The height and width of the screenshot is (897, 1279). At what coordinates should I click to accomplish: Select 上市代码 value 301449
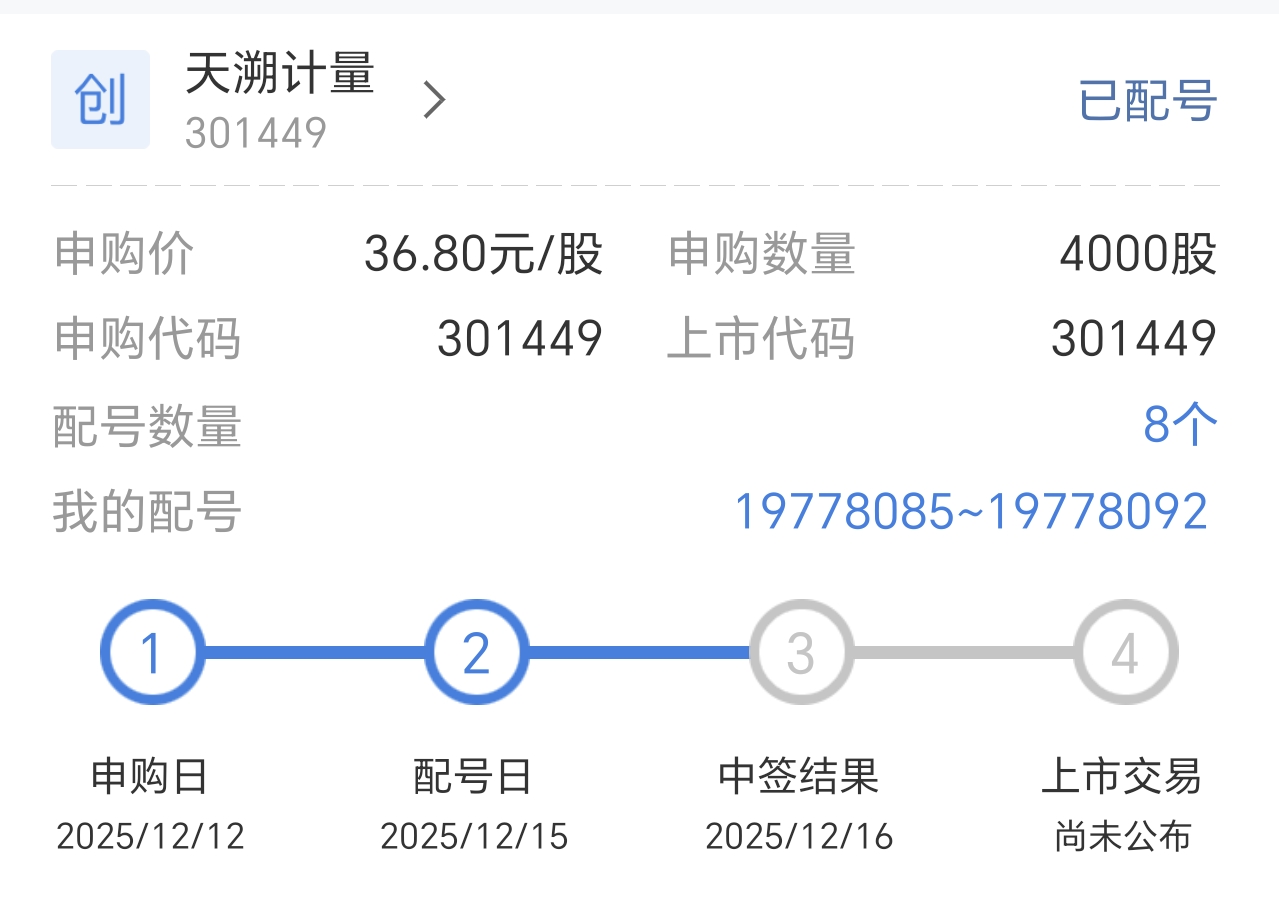click(1134, 339)
